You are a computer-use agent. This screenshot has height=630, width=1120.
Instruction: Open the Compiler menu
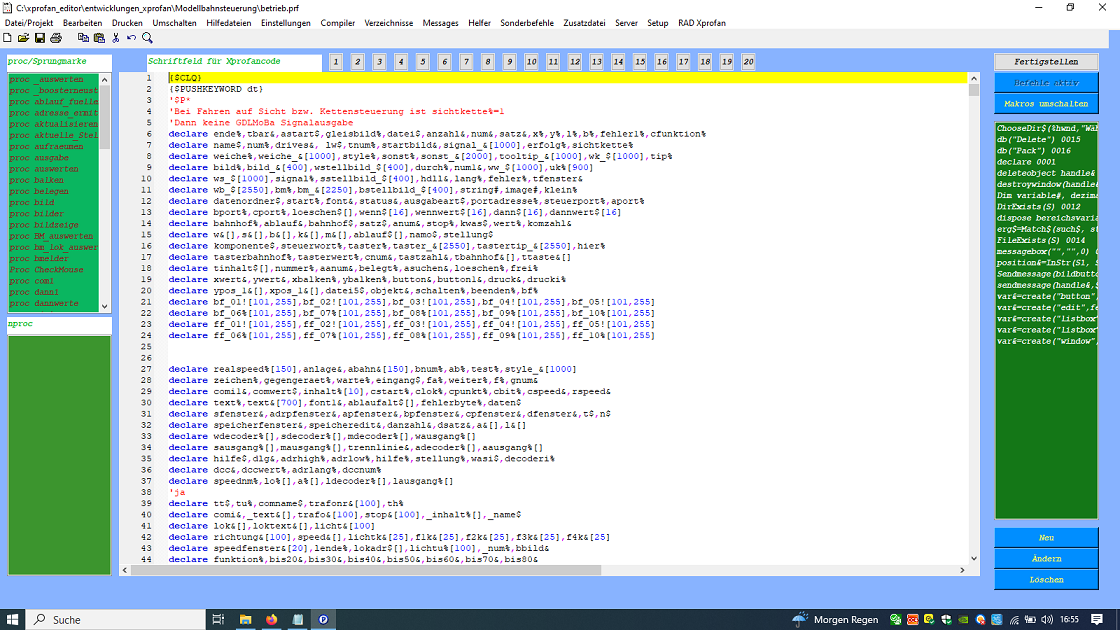(x=337, y=23)
